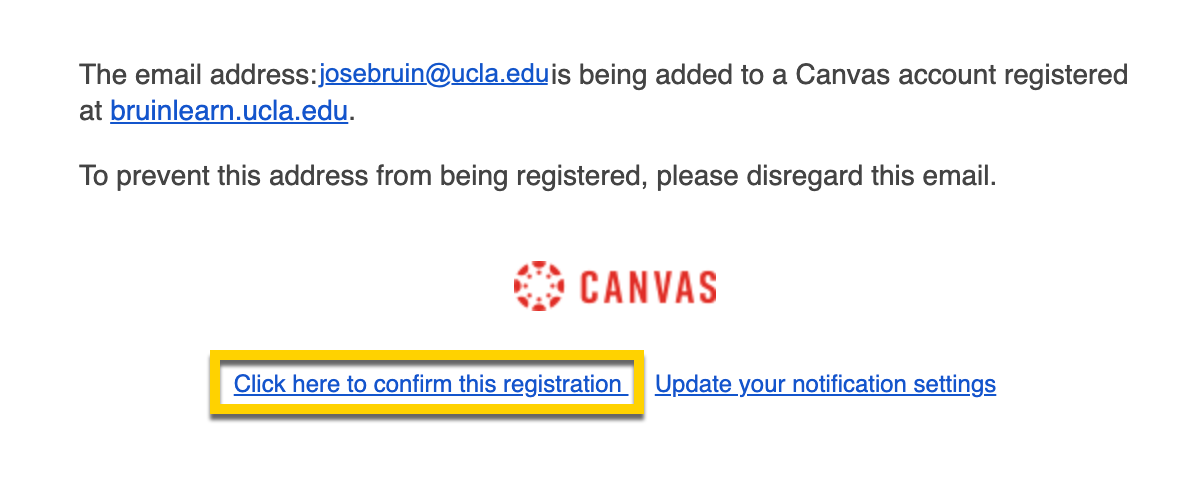Click the "The email address:" text
The width and height of the screenshot is (1200, 500).
click(198, 75)
